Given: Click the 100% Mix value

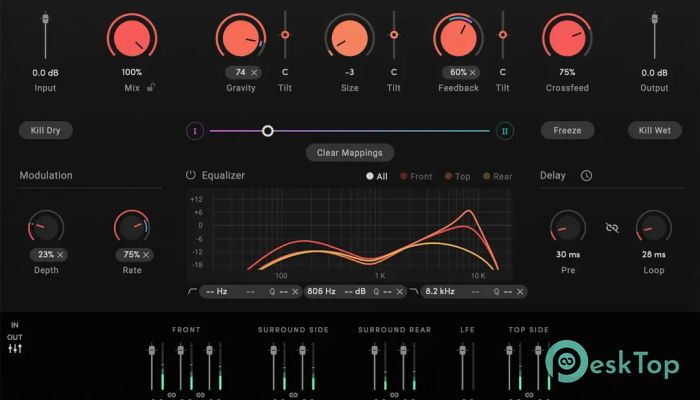Looking at the screenshot, I should (132, 72).
